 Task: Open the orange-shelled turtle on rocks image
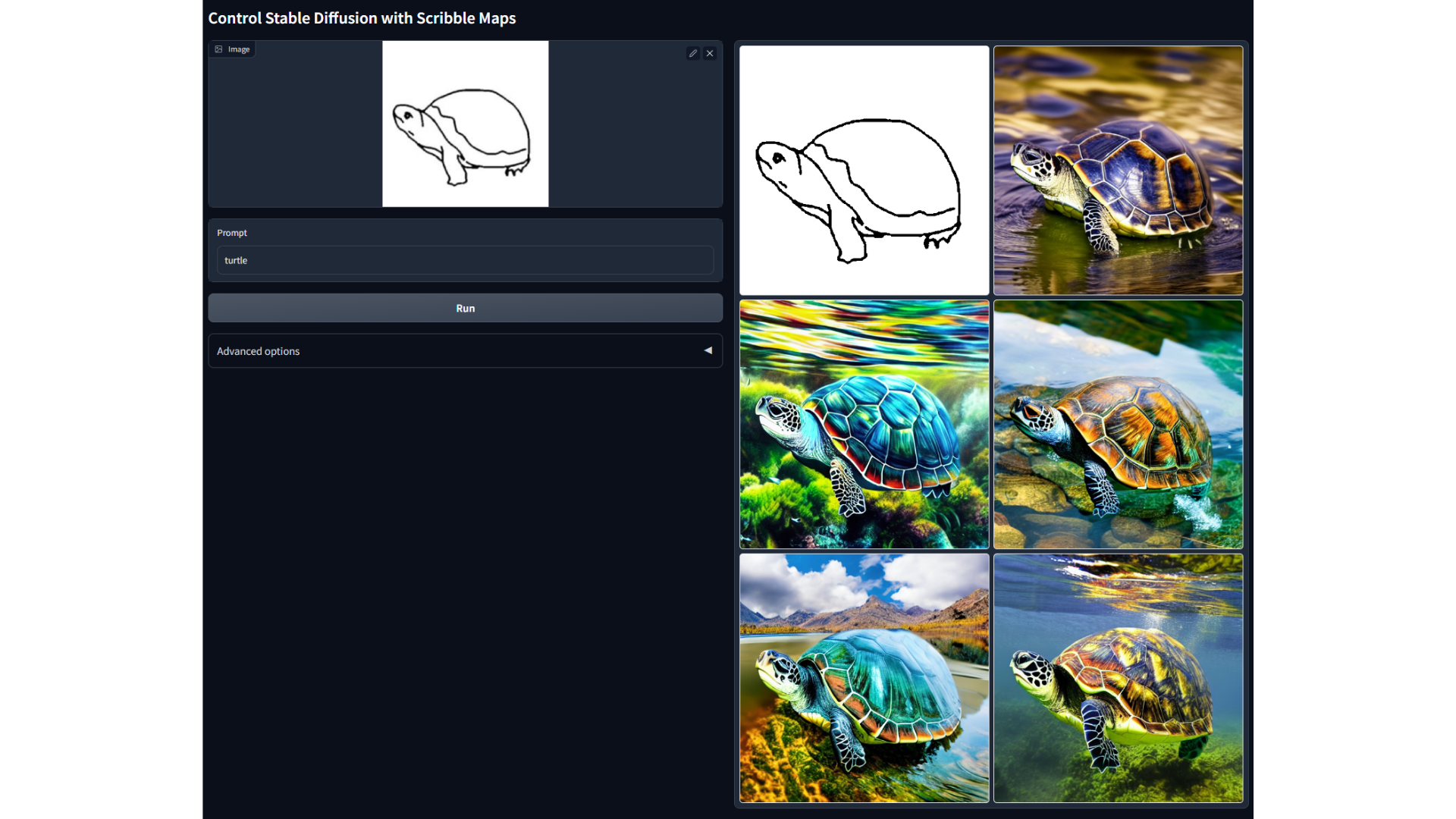pos(1118,424)
